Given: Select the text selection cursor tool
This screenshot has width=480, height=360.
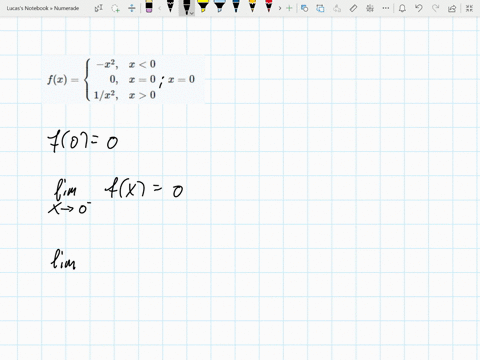Looking at the screenshot, I should click(x=99, y=8).
